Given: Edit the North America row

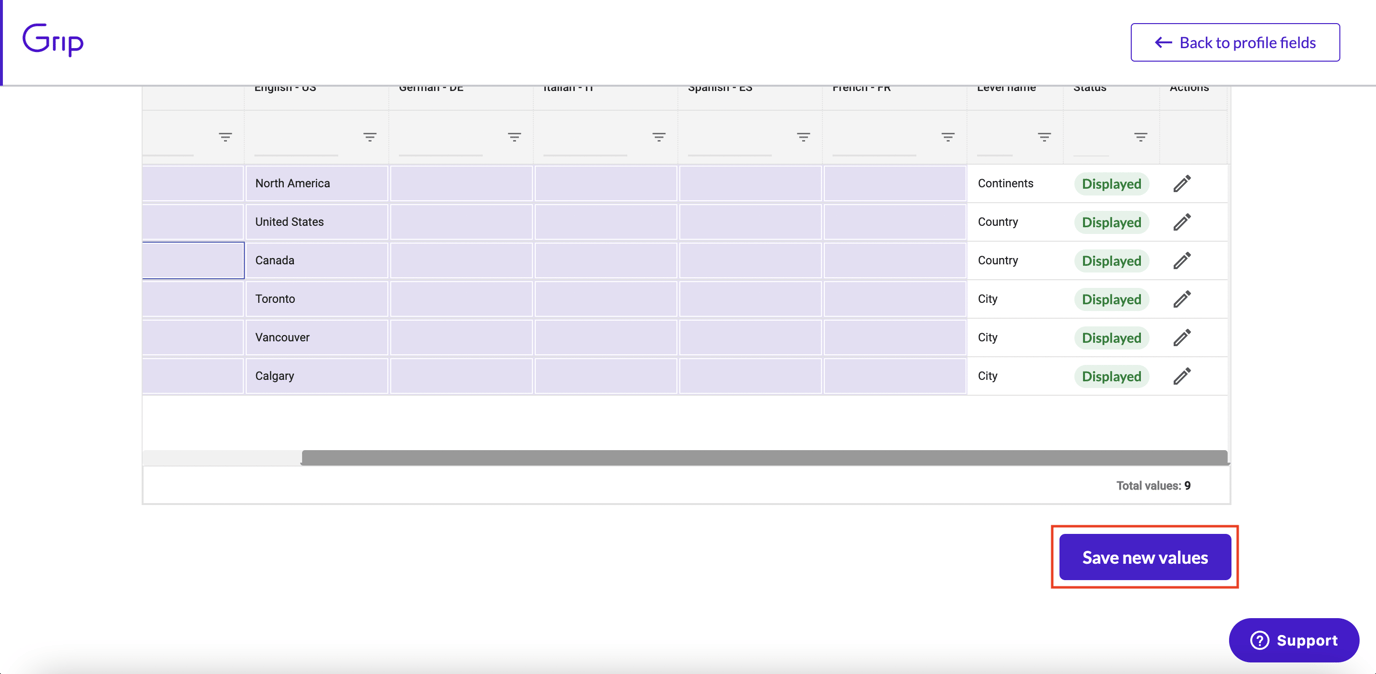Looking at the screenshot, I should pyautogui.click(x=1182, y=184).
